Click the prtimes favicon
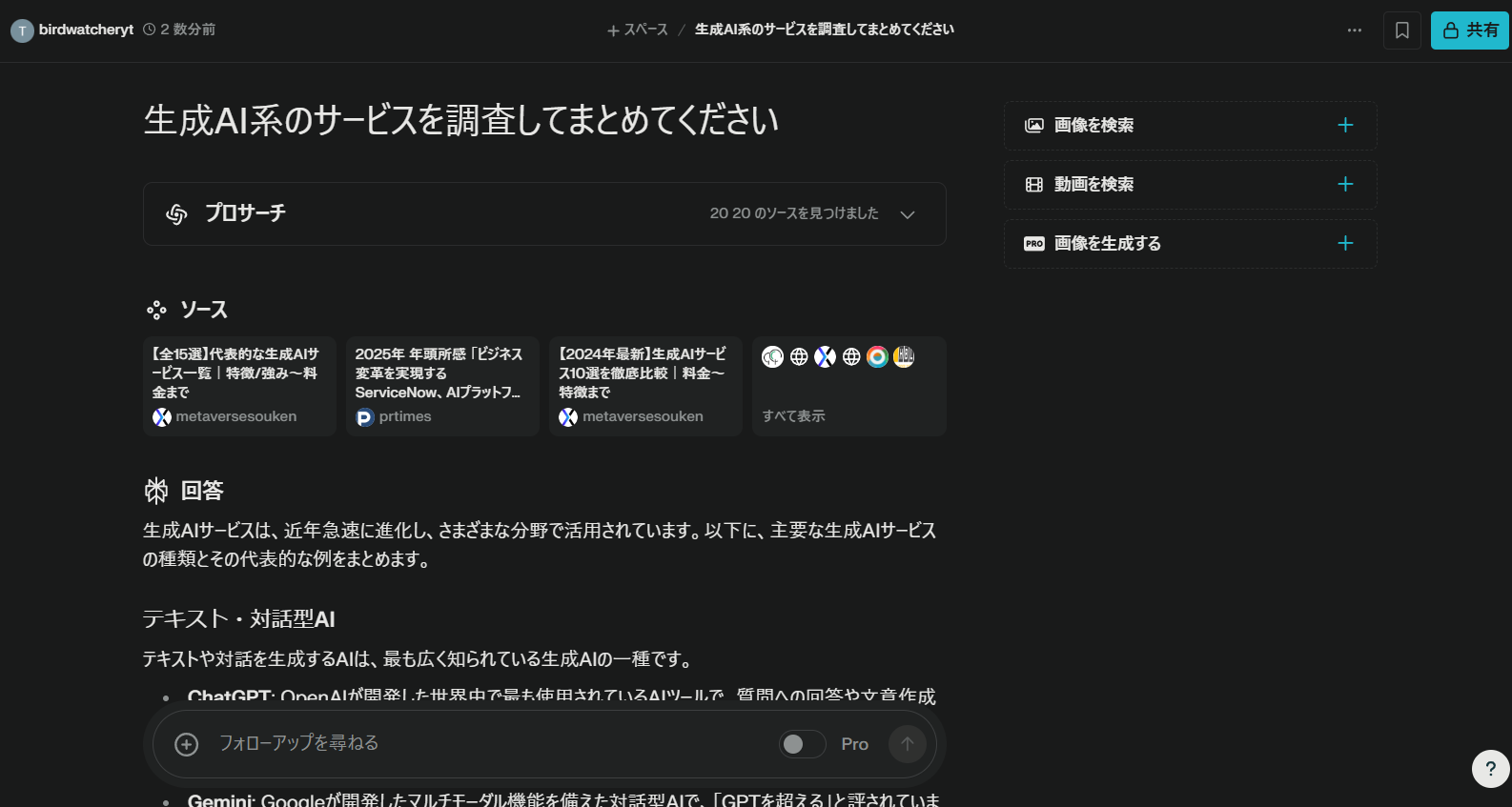 click(x=365, y=417)
